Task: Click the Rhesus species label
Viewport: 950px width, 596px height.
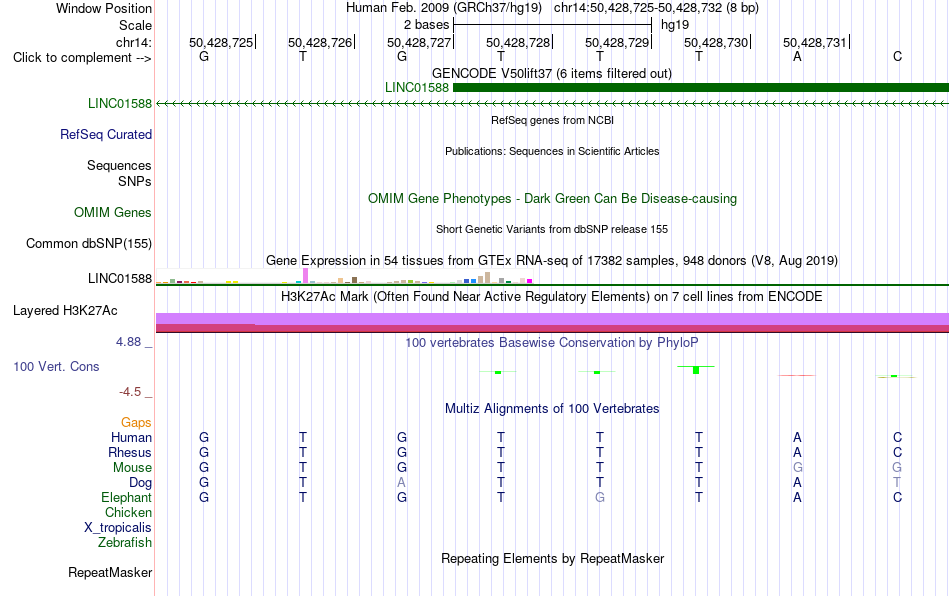Action: tap(130, 452)
